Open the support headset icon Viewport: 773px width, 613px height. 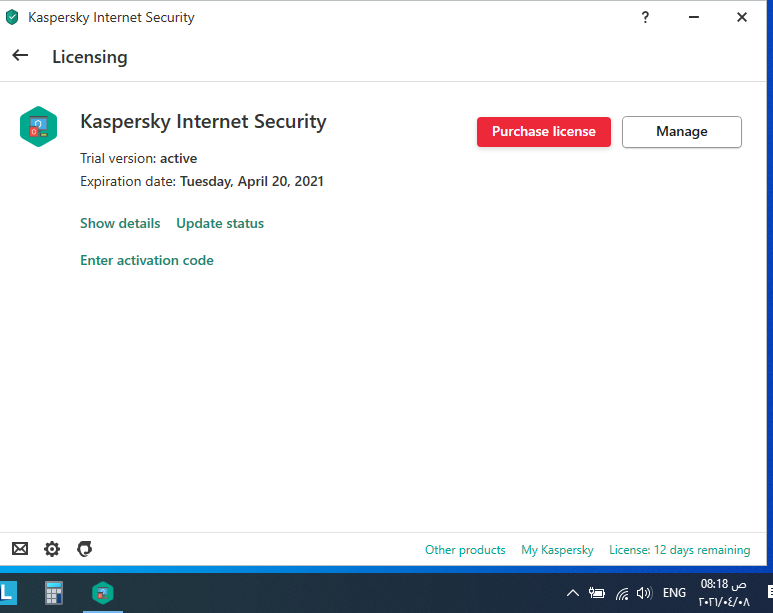pos(84,549)
